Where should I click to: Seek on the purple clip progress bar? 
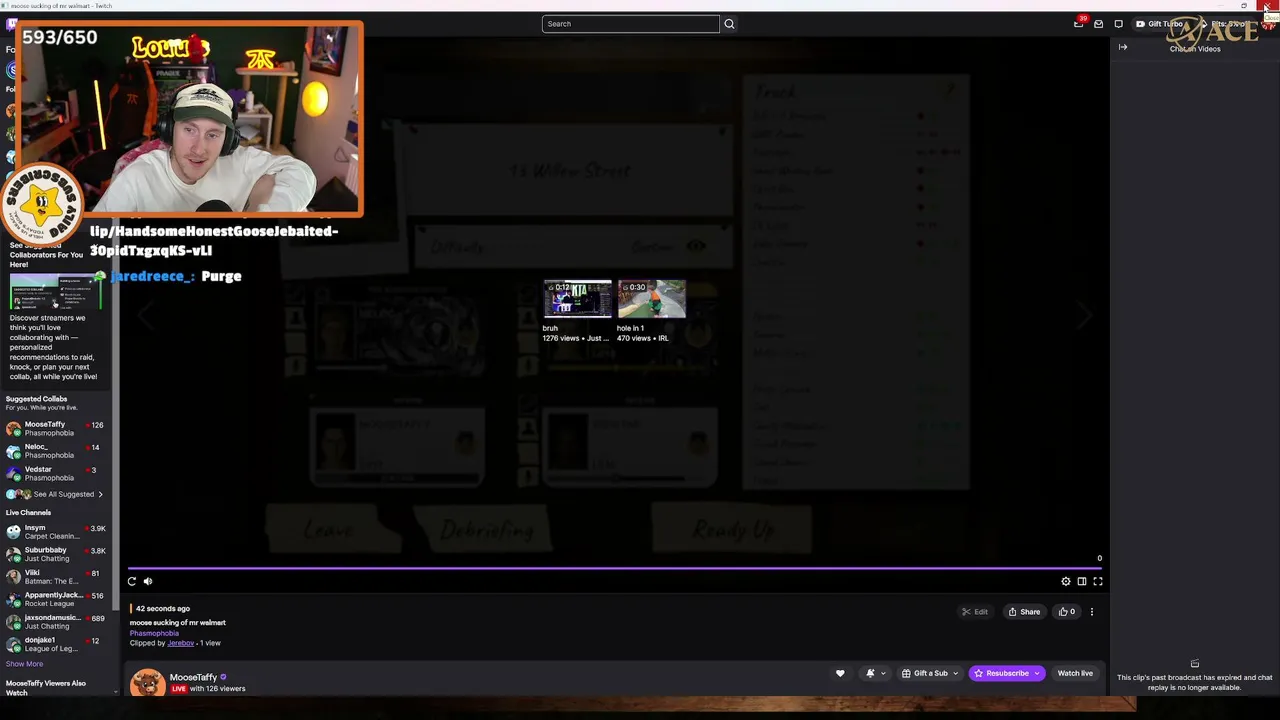coord(615,568)
